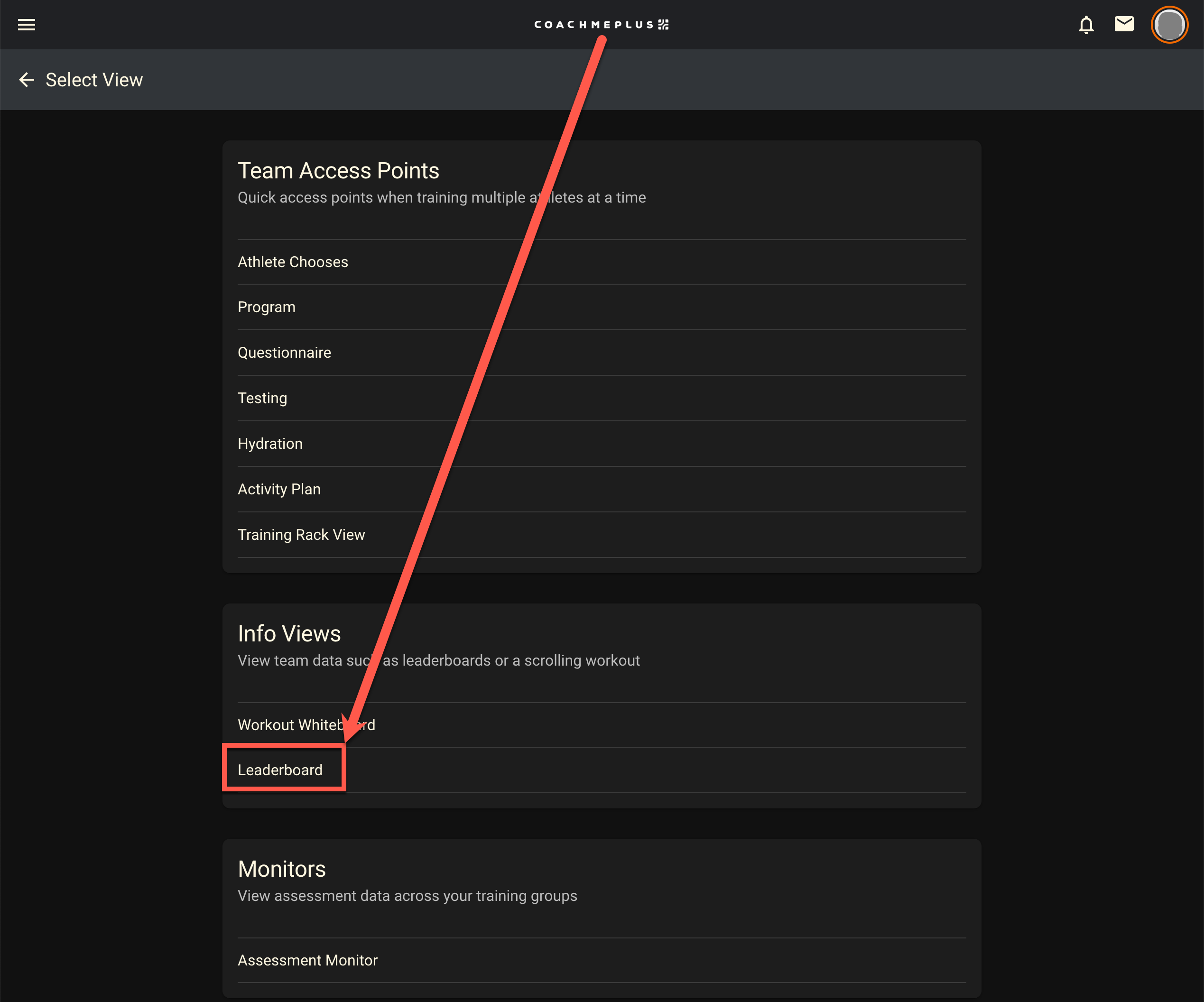Click the Select View page title
The width and height of the screenshot is (1204, 1002).
point(94,80)
